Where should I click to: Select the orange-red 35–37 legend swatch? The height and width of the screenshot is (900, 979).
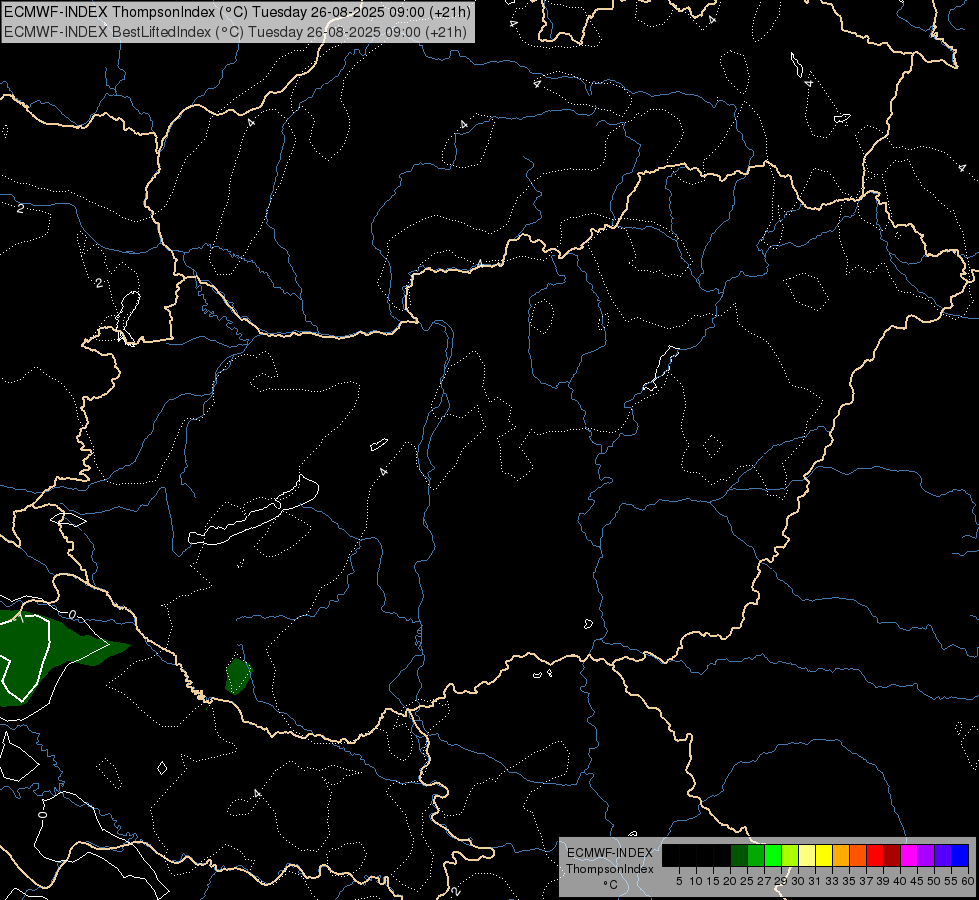point(857,855)
